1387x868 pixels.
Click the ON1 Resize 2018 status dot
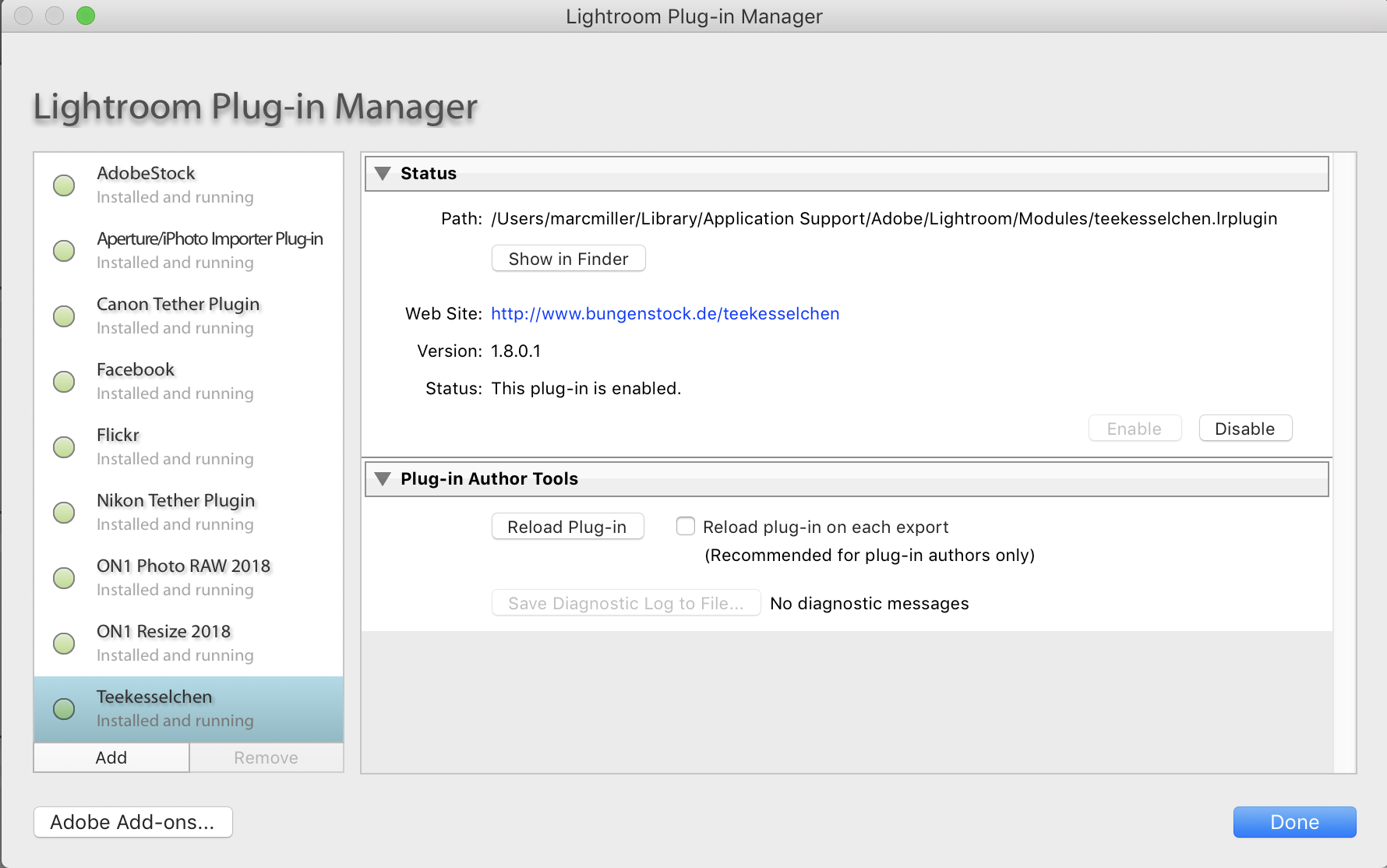(x=64, y=644)
